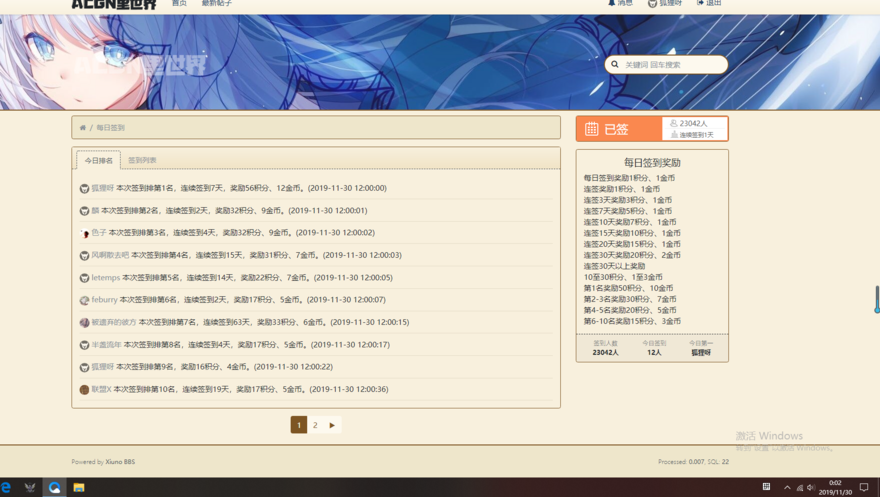This screenshot has width=880, height=497.
Task: Go to pagination page 2
Action: [x=315, y=425]
